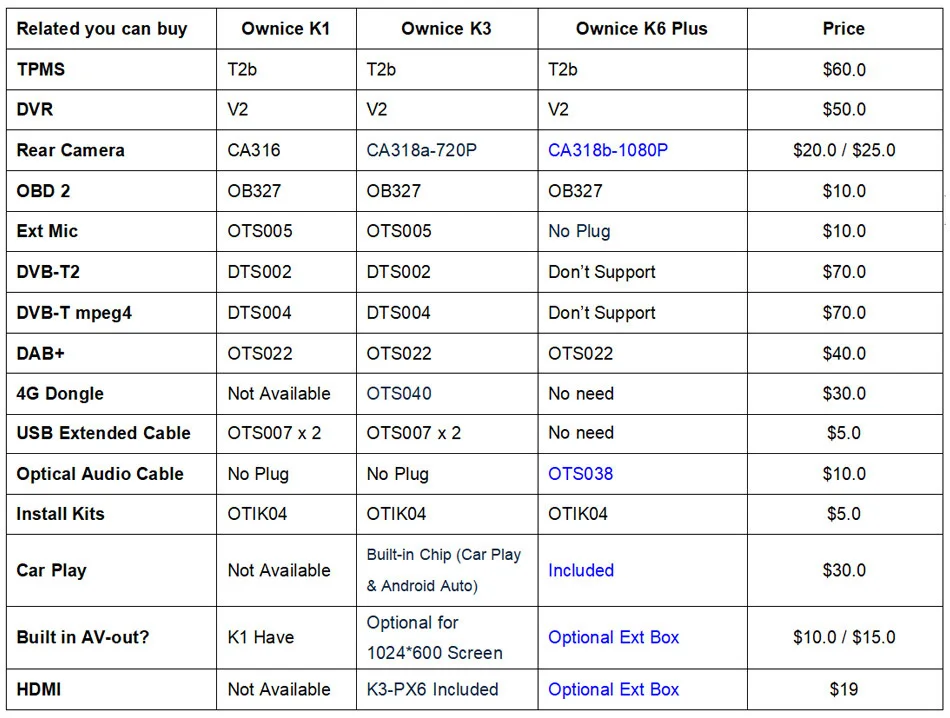
Task: Click the Price column header
Action: pyautogui.click(x=843, y=29)
